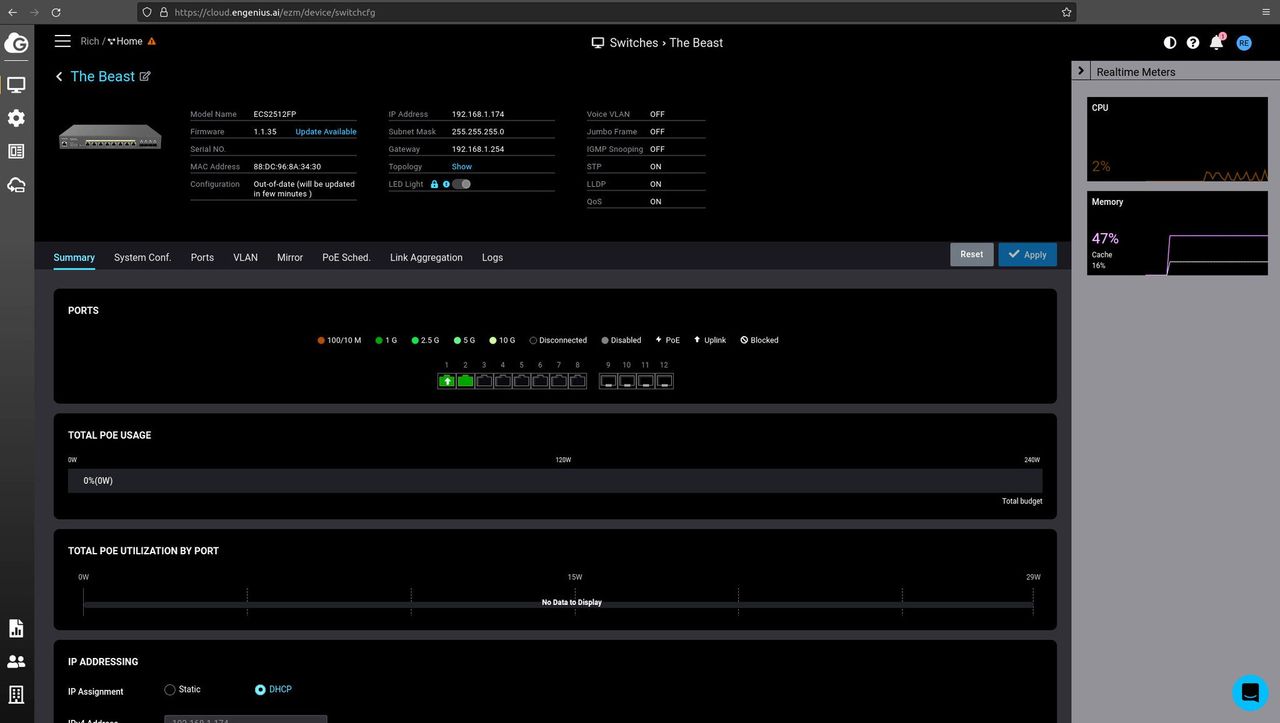The width and height of the screenshot is (1280, 723).
Task: Select port 1 uplink icon
Action: (447, 381)
